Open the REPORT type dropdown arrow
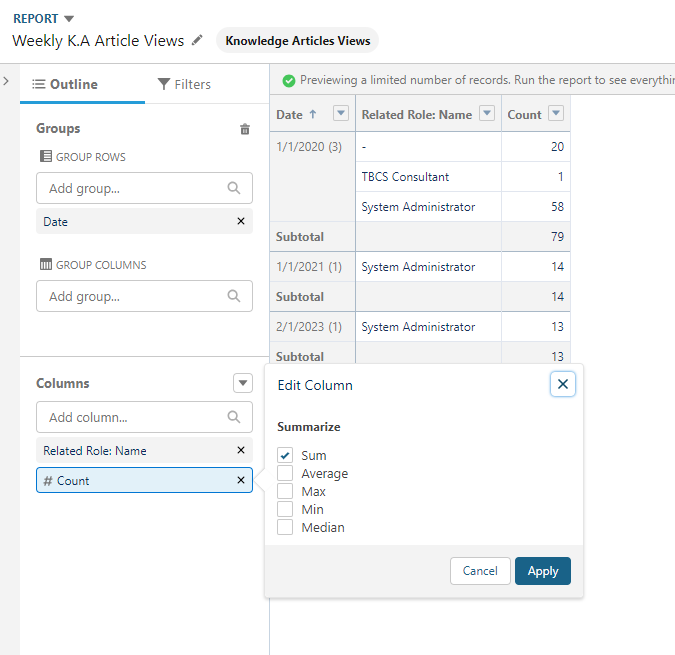Image resolution: width=675 pixels, height=655 pixels. pos(68,19)
